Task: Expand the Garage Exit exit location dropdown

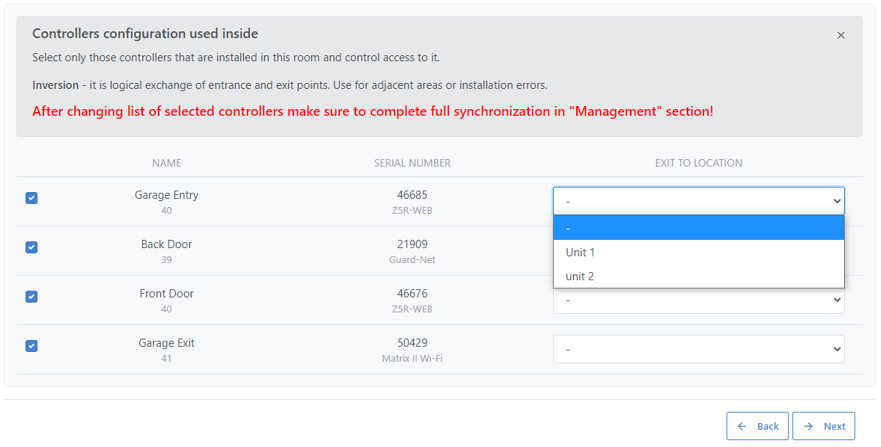Action: click(x=698, y=349)
